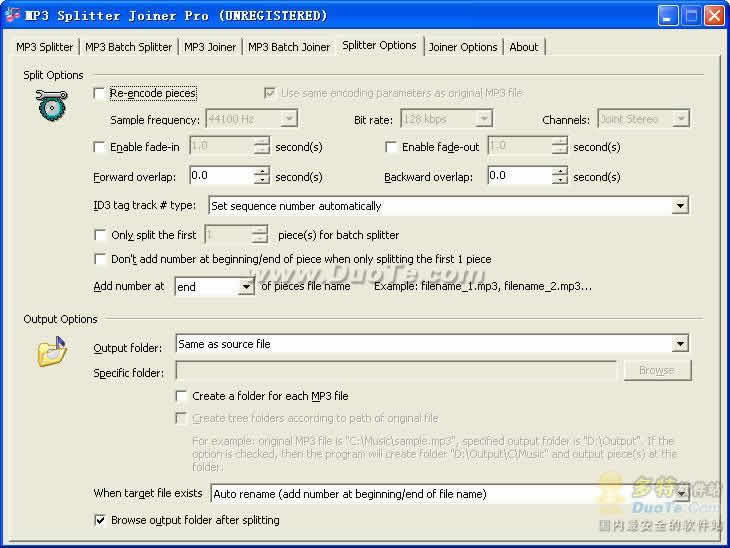The image size is (730, 548).
Task: Expand the When target file exists dropdown
Action: (x=680, y=494)
